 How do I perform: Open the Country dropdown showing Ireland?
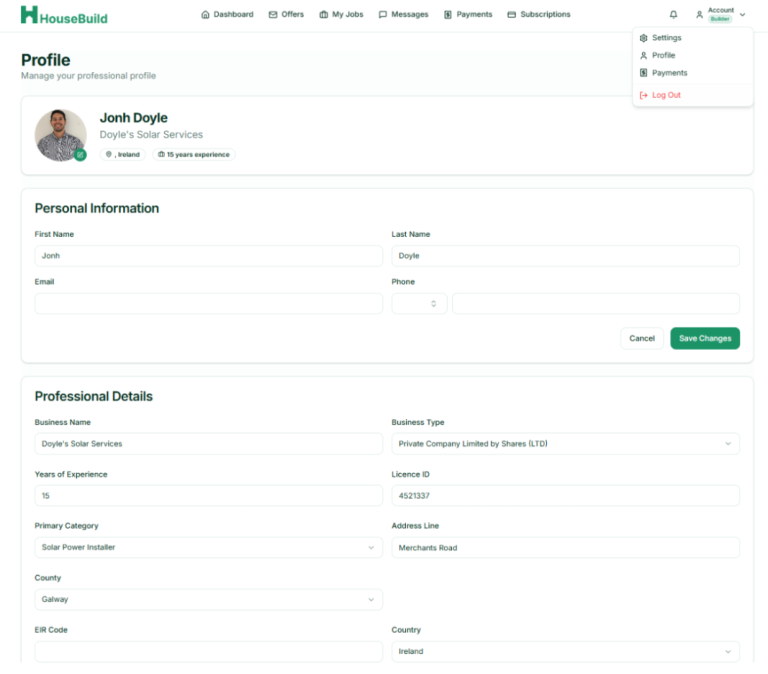[565, 651]
